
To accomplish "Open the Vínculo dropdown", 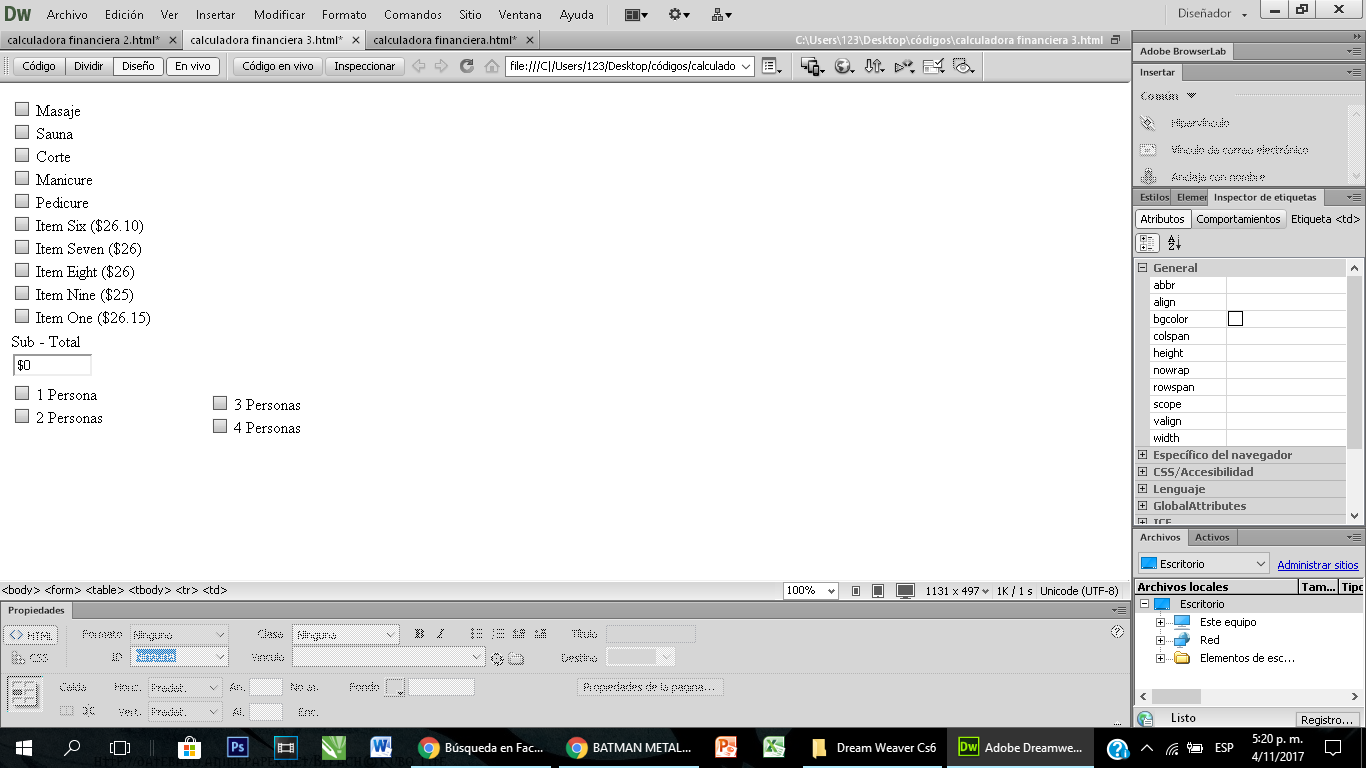I will click(x=389, y=657).
